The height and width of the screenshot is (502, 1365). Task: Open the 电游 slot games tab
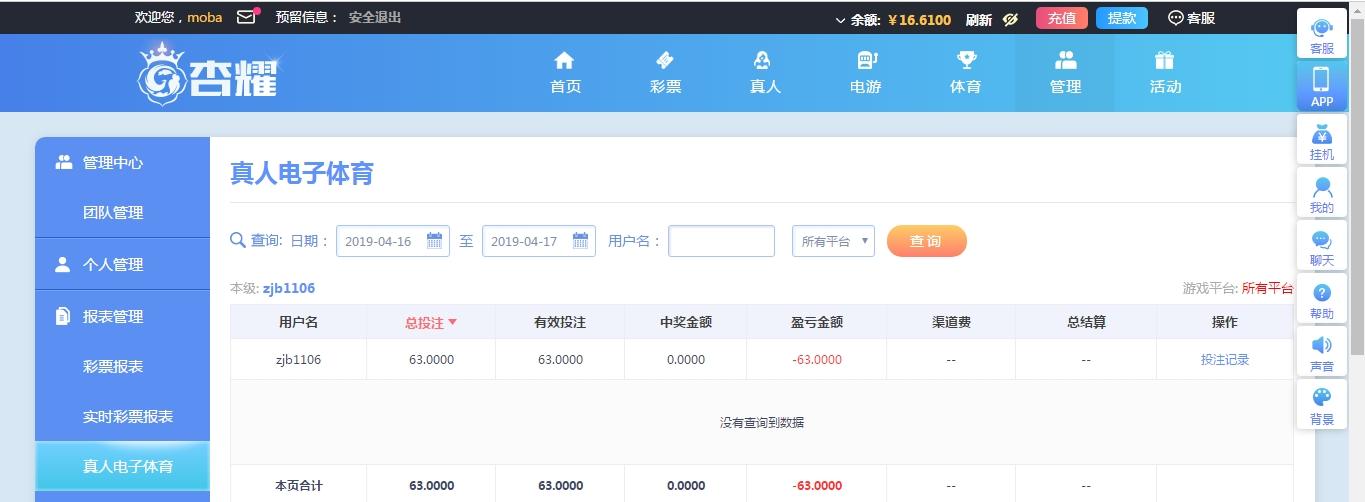tap(865, 73)
